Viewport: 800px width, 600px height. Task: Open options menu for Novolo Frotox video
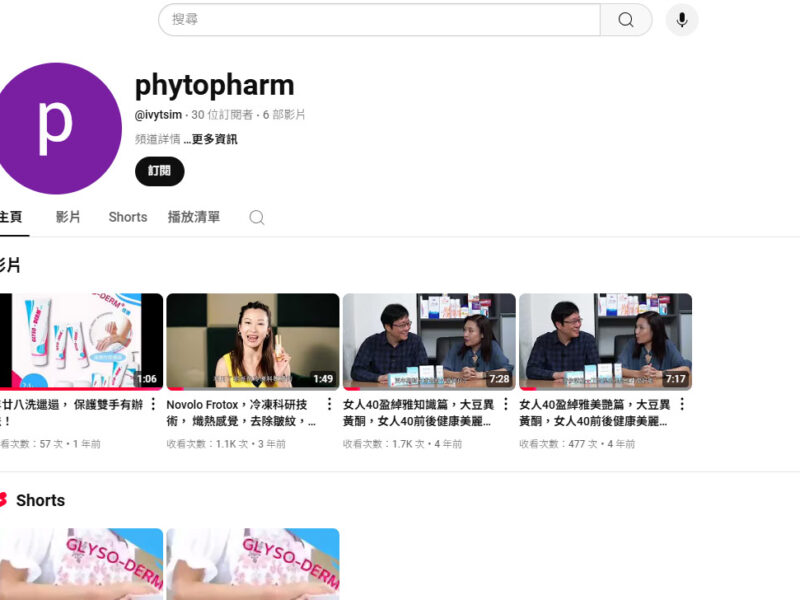(x=329, y=405)
